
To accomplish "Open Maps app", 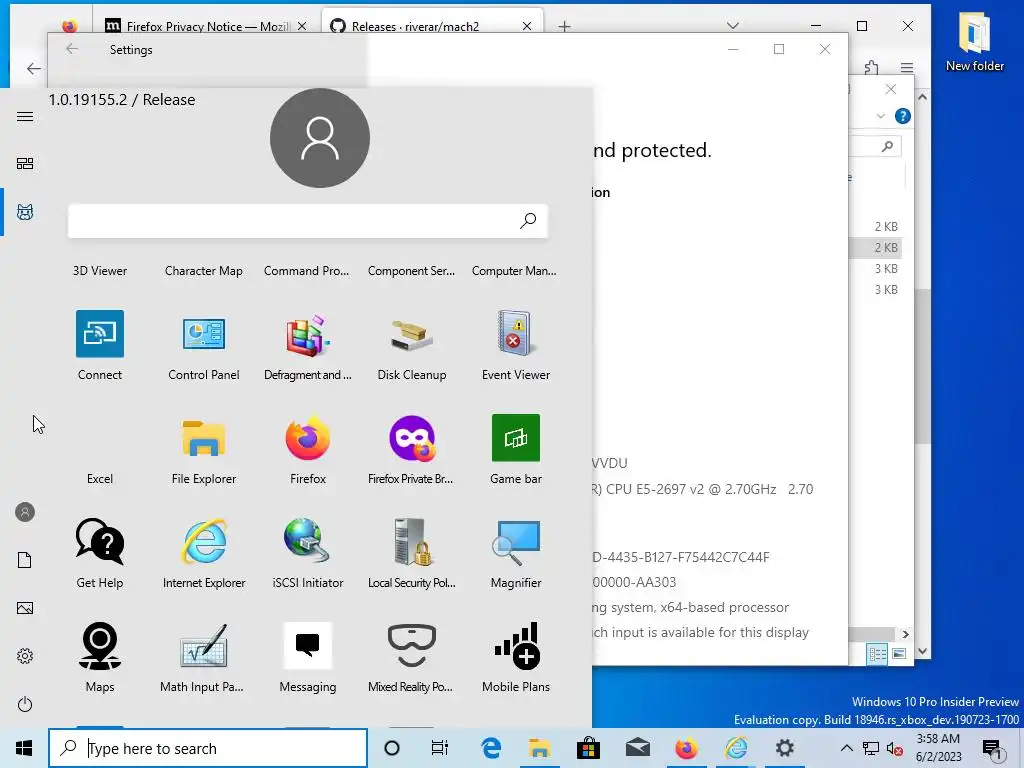I will click(x=99, y=657).
